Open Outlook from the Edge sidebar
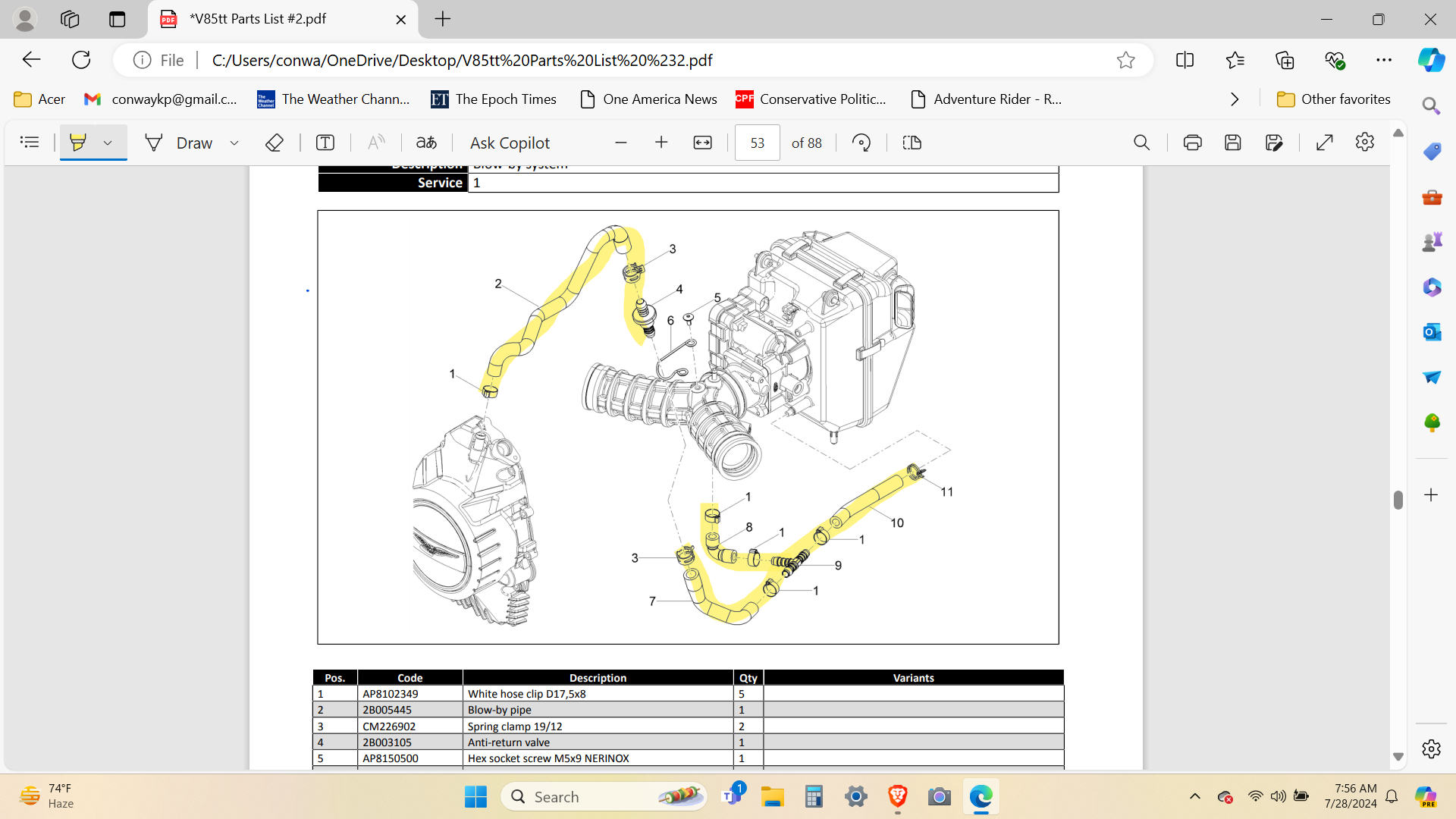The width and height of the screenshot is (1456, 819). click(x=1432, y=332)
